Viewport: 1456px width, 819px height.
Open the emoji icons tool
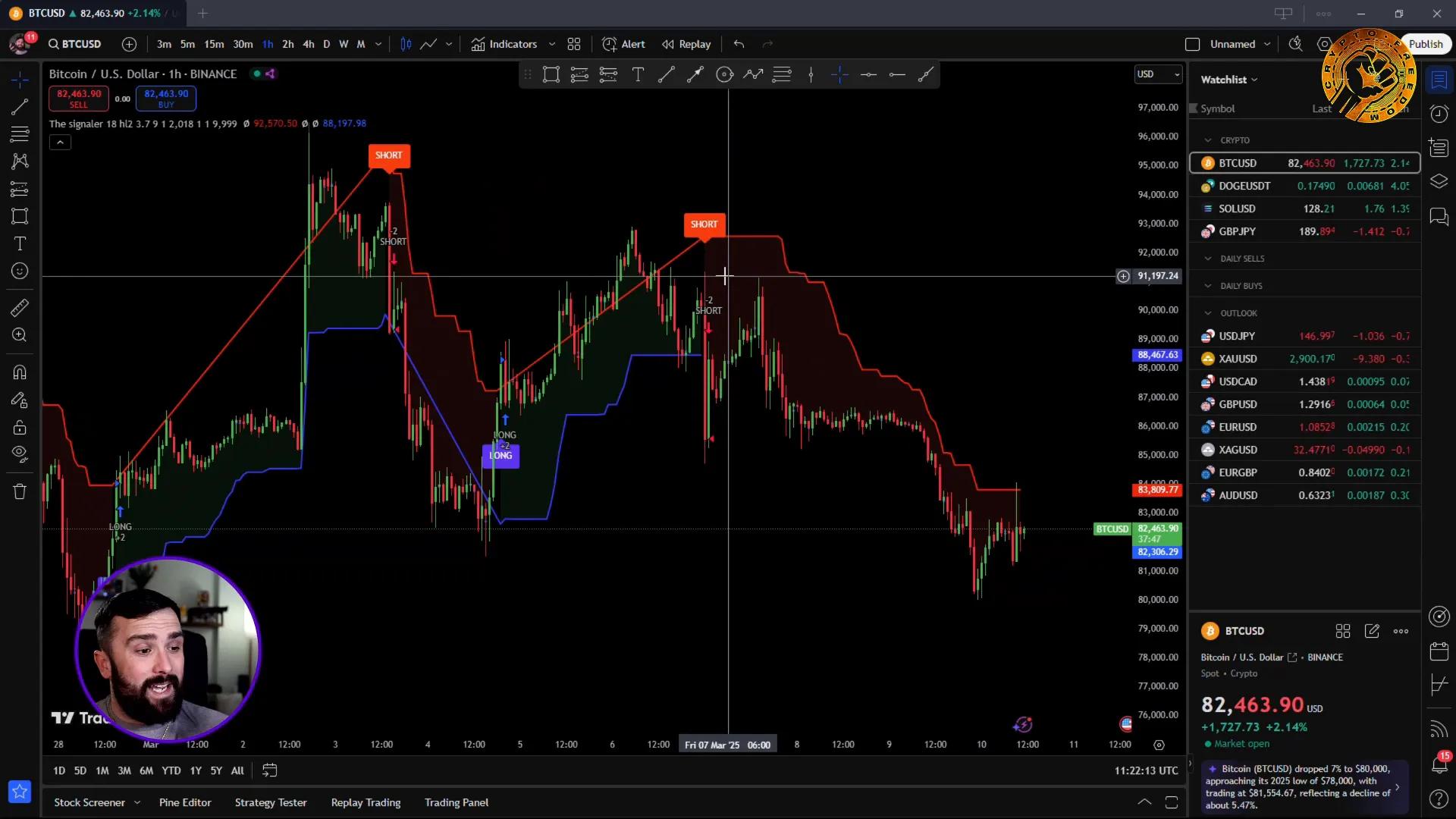20,271
